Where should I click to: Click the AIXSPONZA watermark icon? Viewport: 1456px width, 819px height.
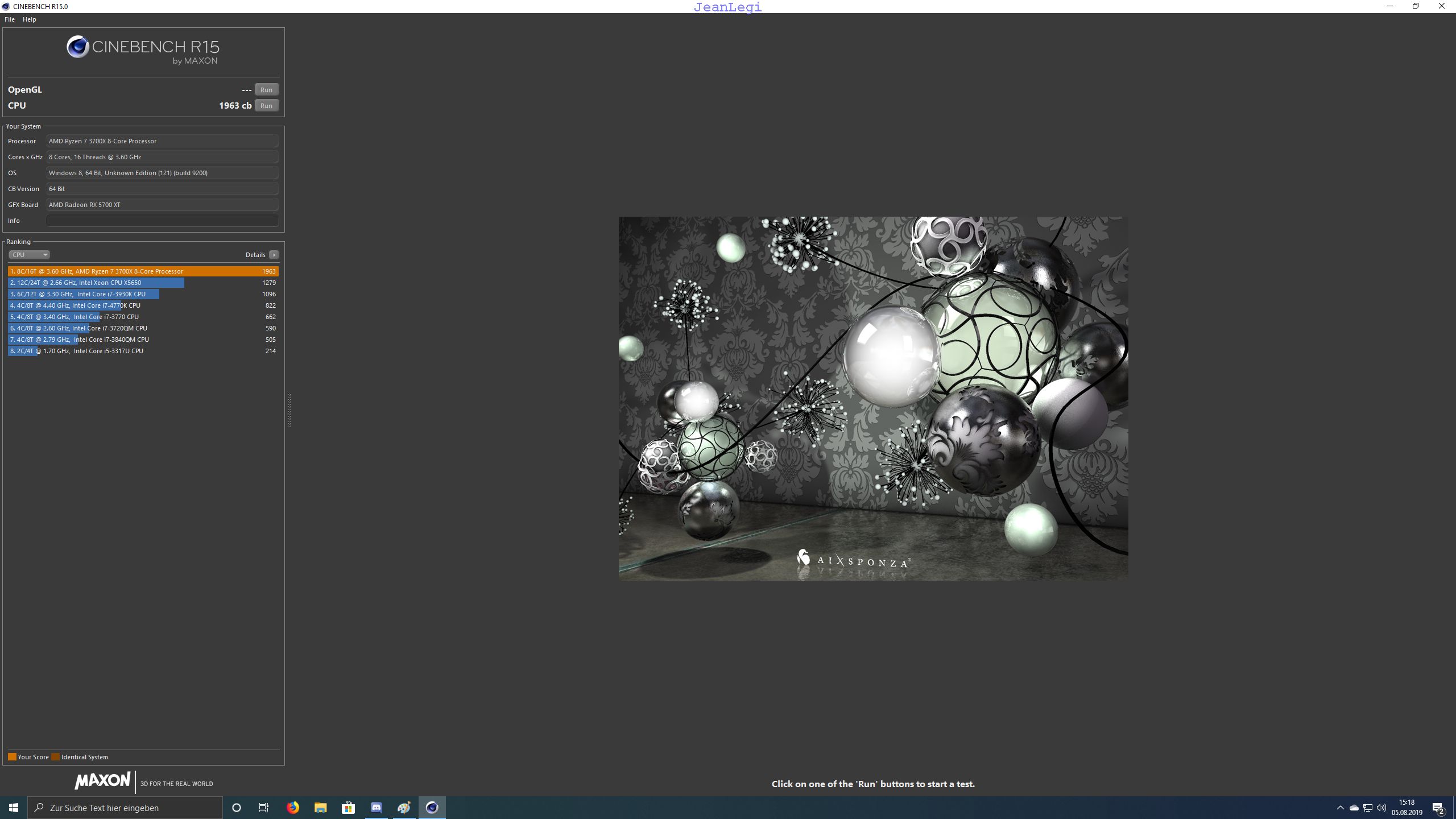coord(803,559)
